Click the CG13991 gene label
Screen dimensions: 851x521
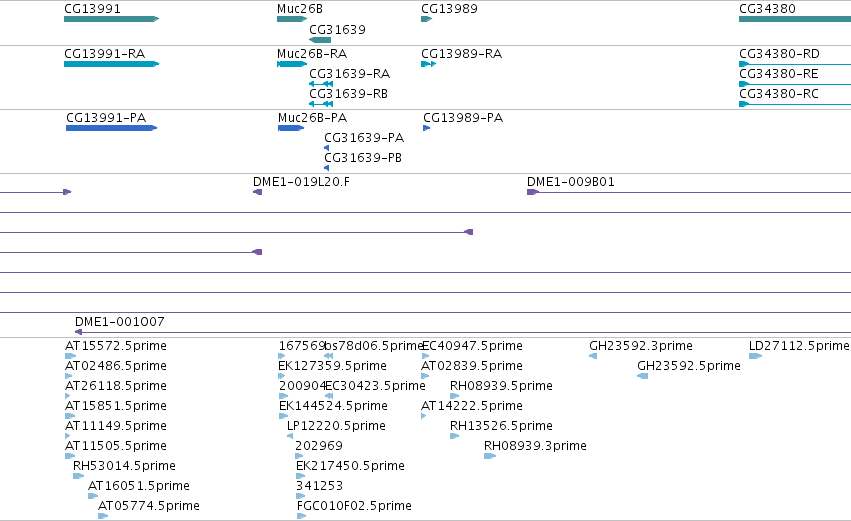92,9
